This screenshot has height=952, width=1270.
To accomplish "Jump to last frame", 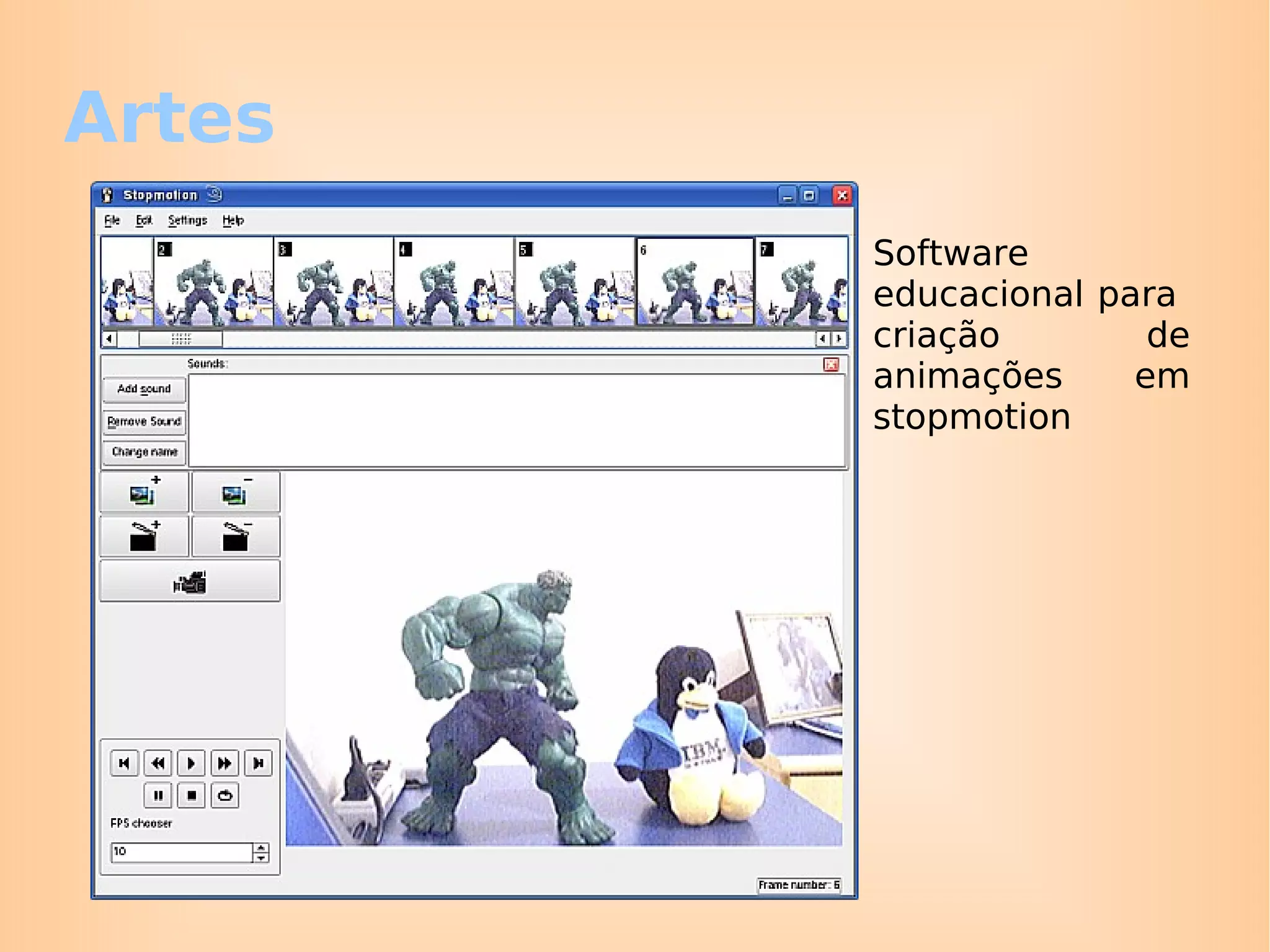I will 258,763.
